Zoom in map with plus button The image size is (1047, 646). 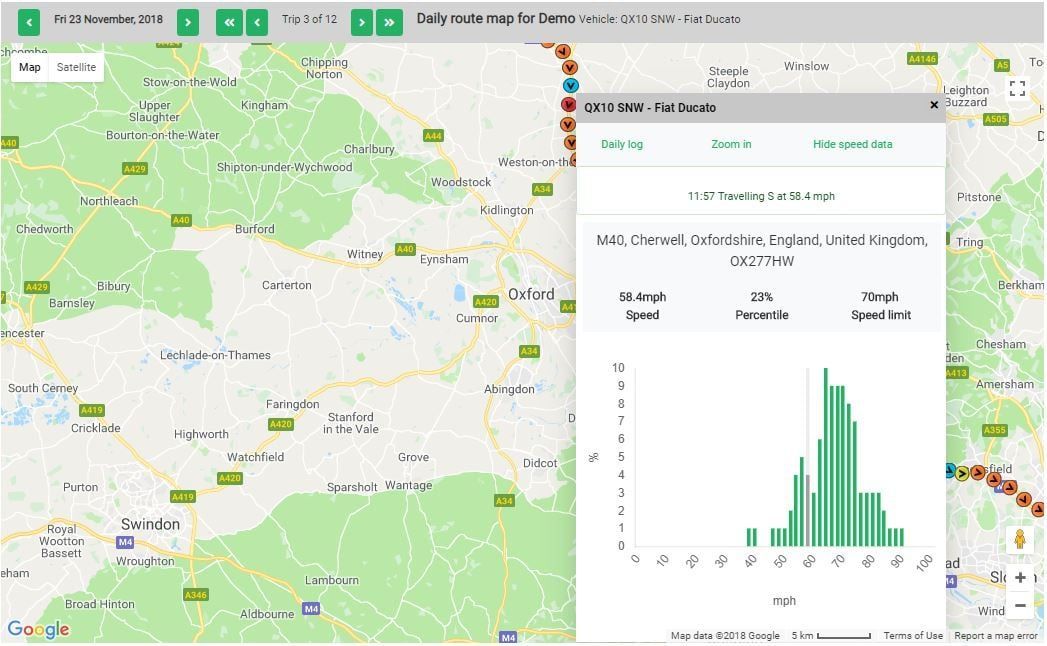1019,577
